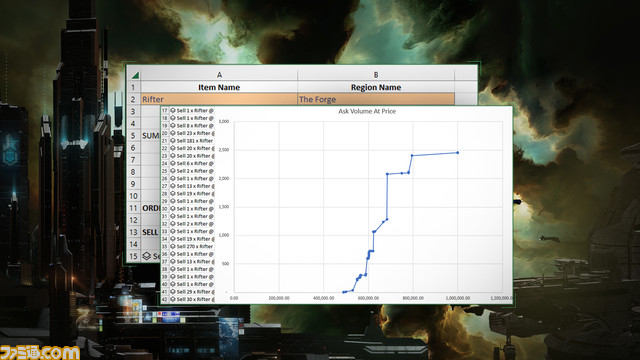Click the vertical axis label '3,000'
Image resolution: width=640 pixels, height=360 pixels.
click(x=224, y=122)
